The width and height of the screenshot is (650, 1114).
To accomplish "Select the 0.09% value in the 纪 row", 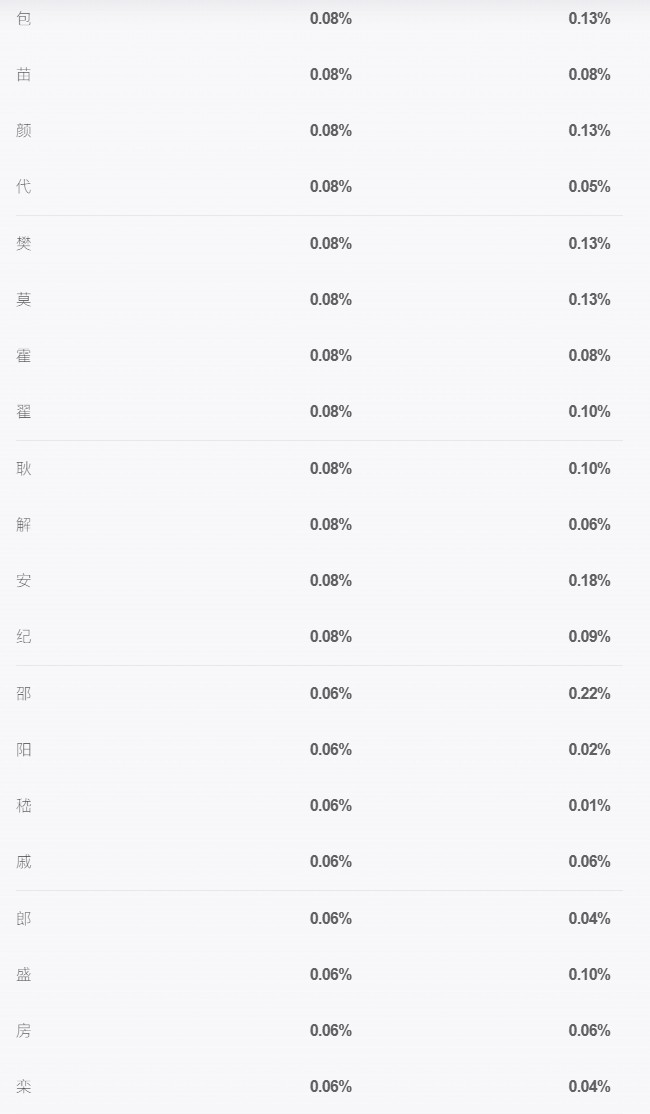I will coord(589,637).
